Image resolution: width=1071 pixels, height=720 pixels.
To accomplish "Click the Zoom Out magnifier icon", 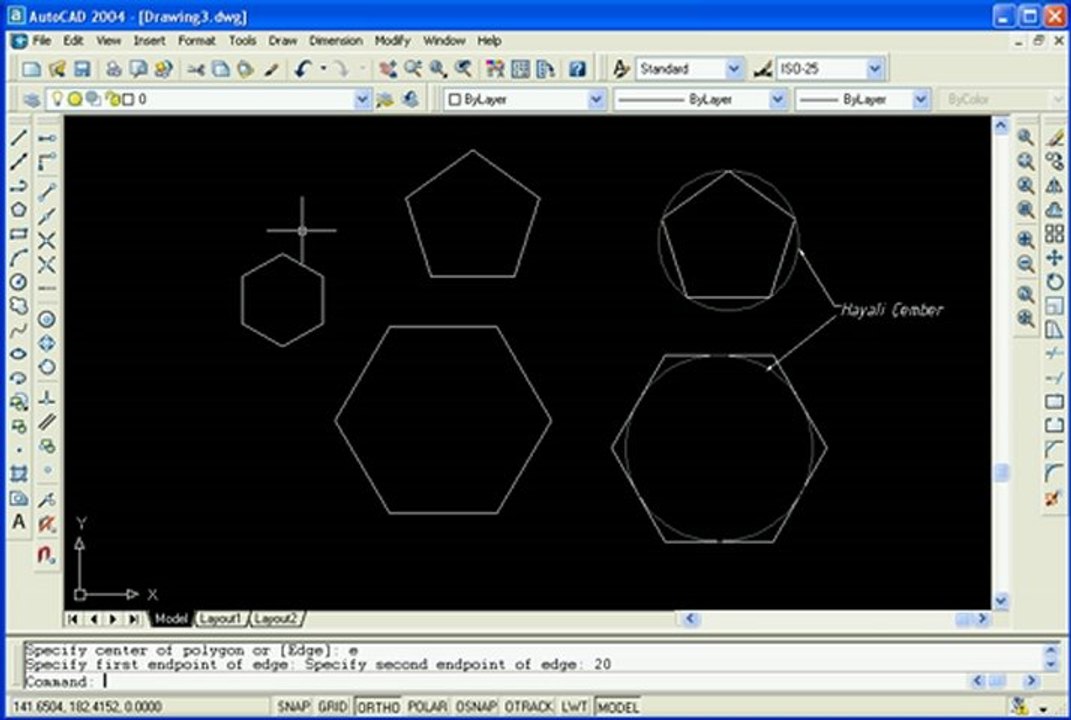I will coord(1026,264).
